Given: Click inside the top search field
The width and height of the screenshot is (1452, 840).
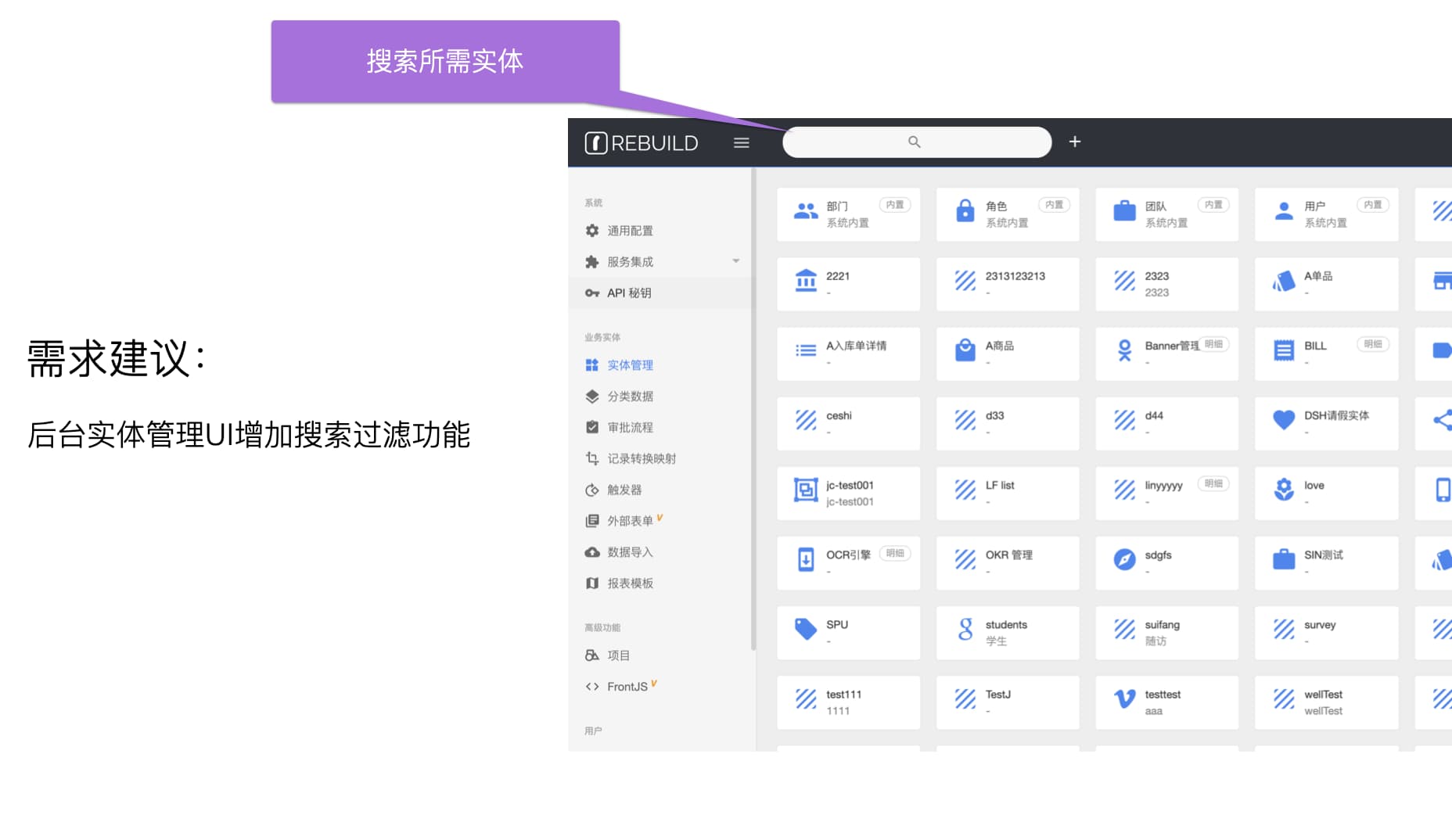Looking at the screenshot, I should pos(915,142).
